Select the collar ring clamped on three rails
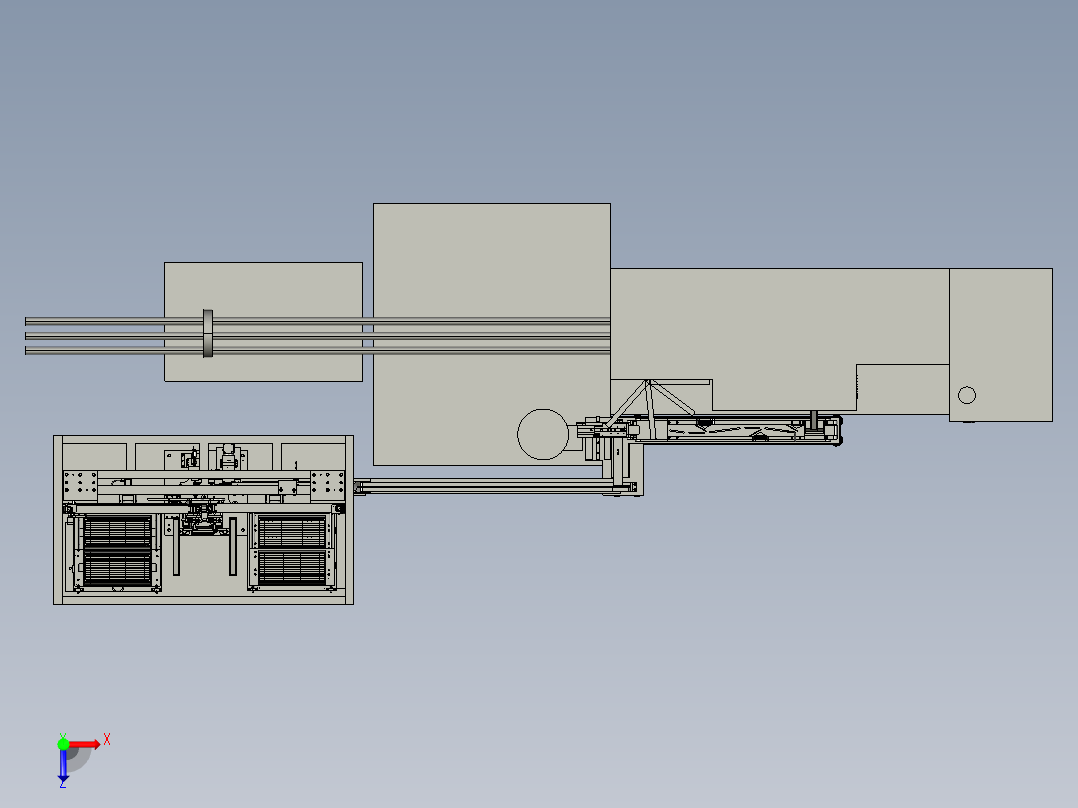 (x=208, y=334)
